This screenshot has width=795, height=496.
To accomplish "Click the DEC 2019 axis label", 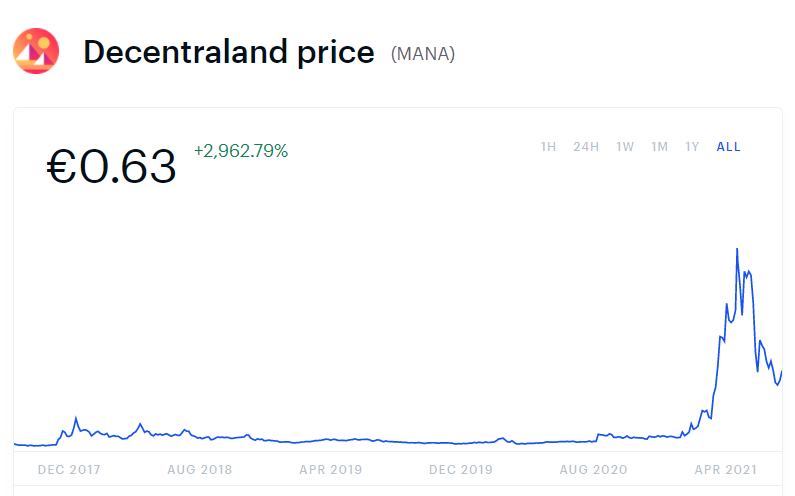I will coord(461,468).
